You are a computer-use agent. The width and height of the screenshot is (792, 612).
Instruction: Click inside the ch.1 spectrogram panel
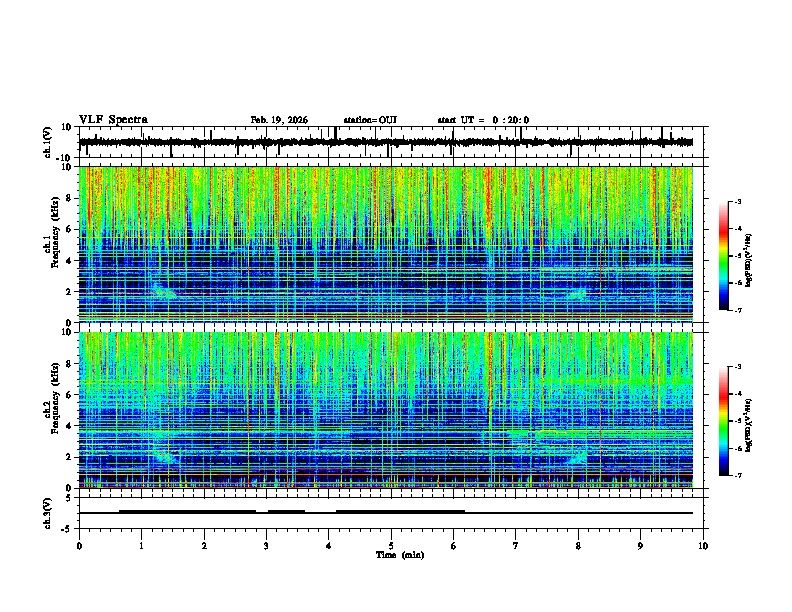386,244
